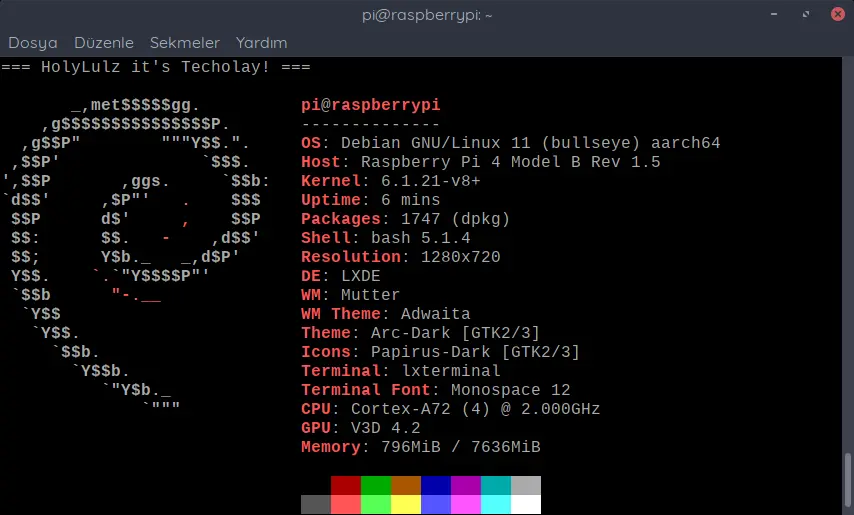Click the CPU line Cortex-A72 (4) @ 2.000GHz
This screenshot has height=515, width=854.
tap(450, 409)
